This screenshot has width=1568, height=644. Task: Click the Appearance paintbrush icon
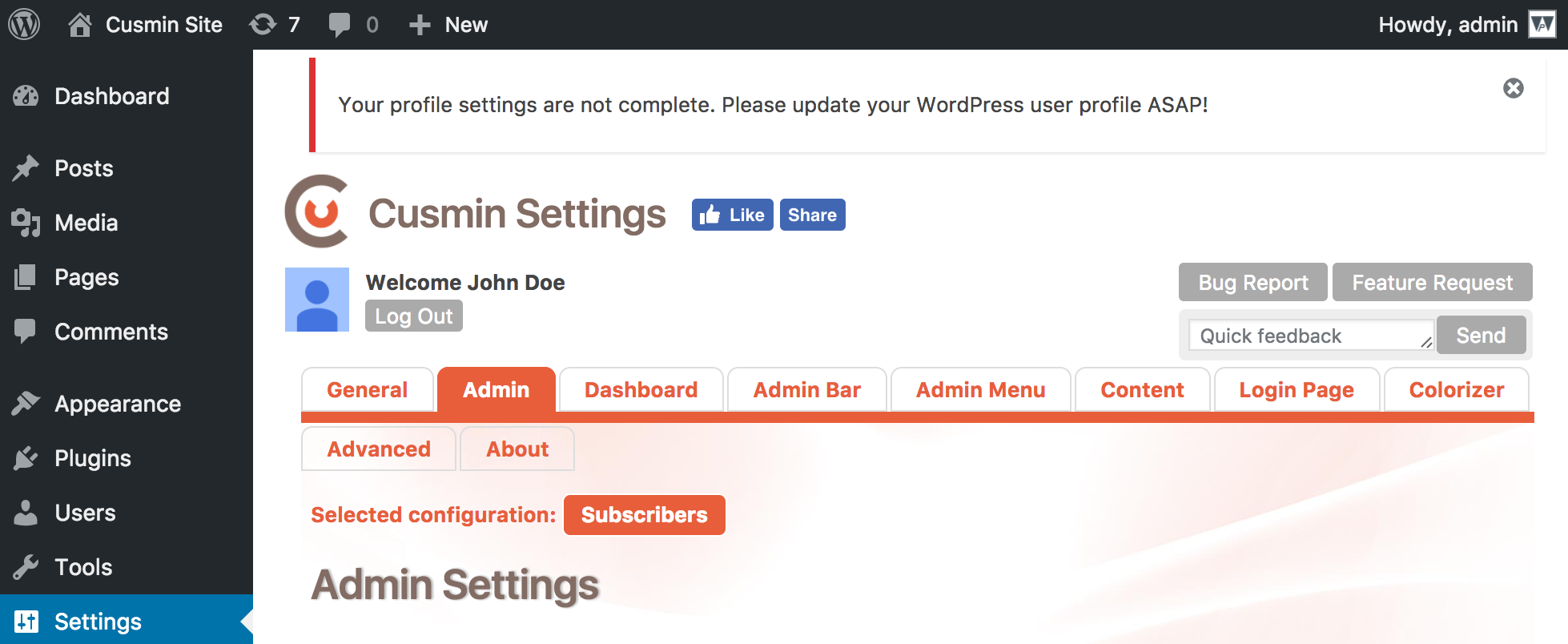point(26,404)
